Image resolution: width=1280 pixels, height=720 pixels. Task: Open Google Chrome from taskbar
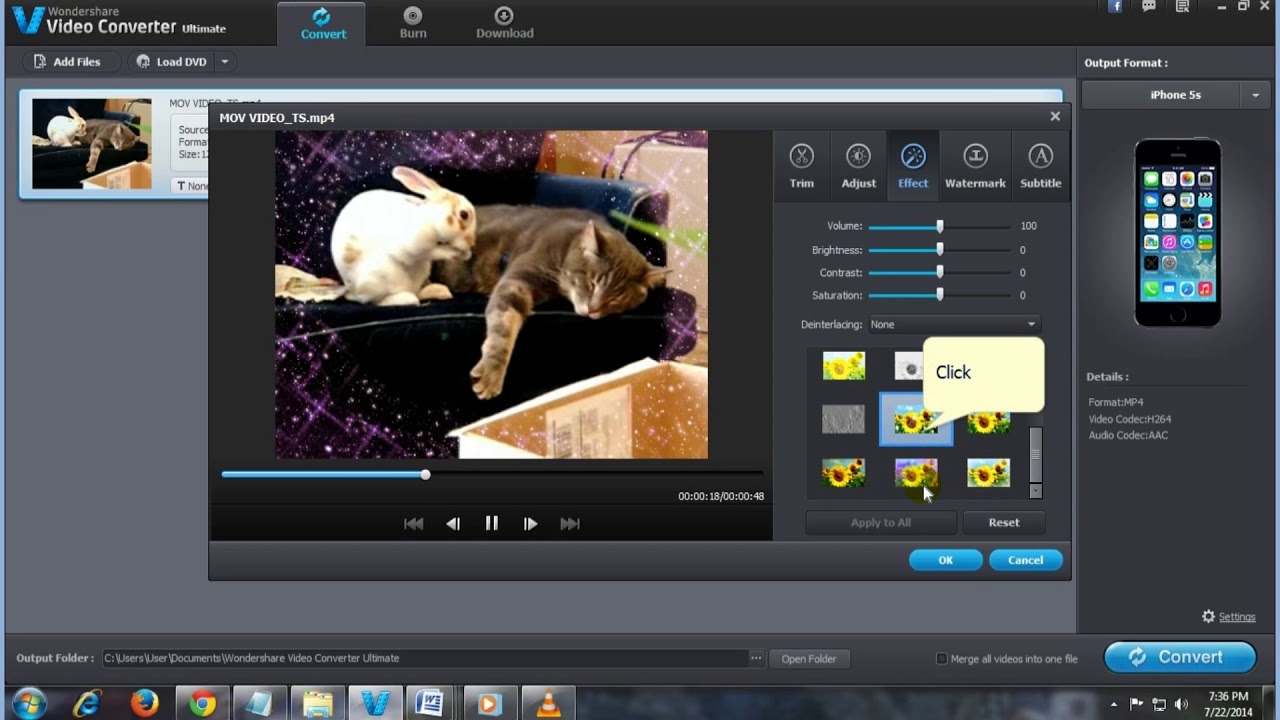pyautogui.click(x=203, y=704)
